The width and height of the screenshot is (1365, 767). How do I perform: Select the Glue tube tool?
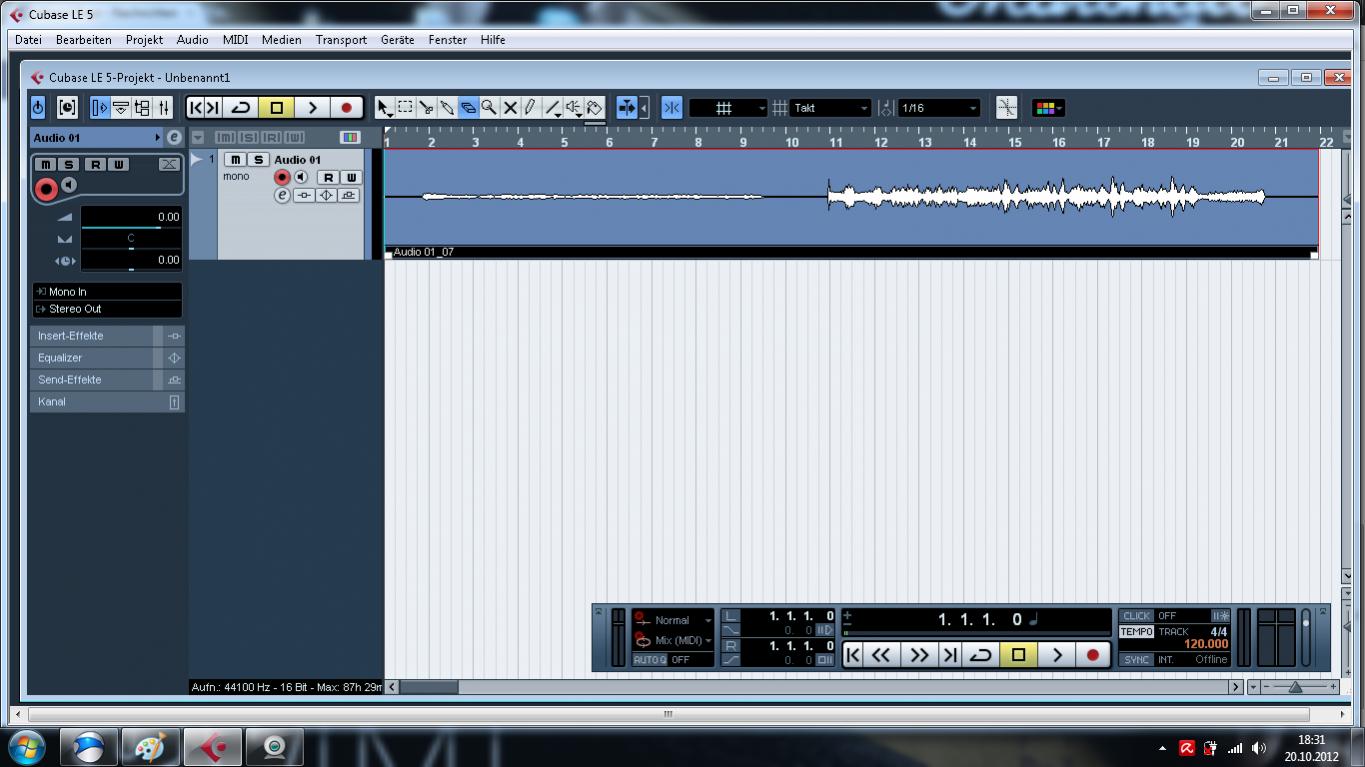(x=447, y=107)
